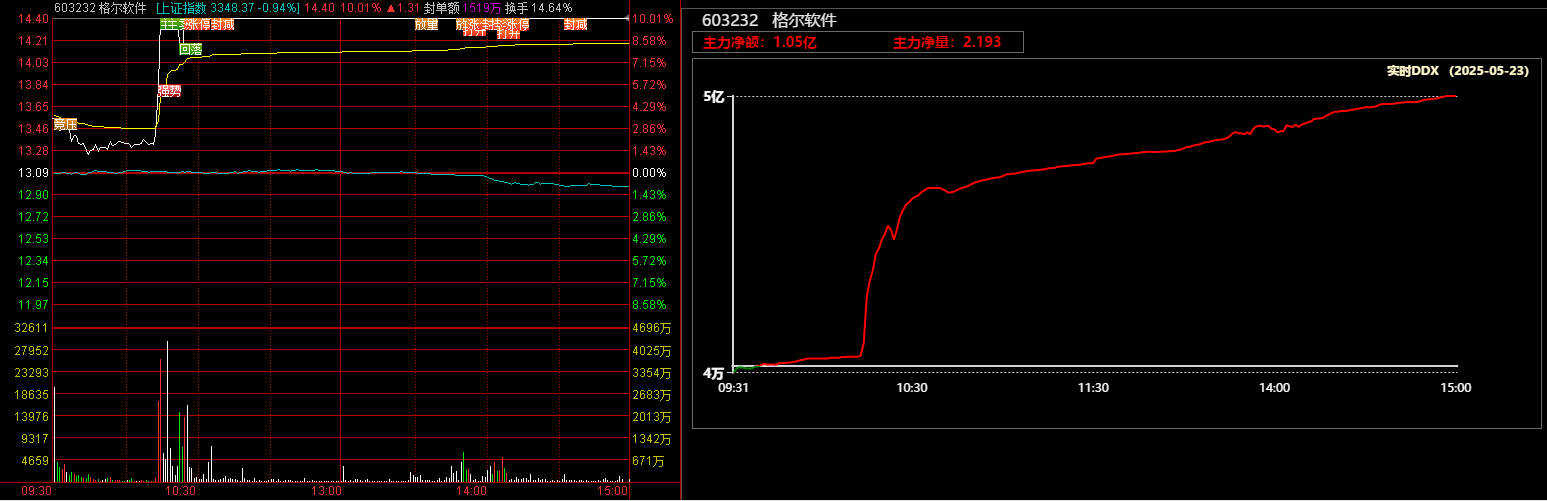Select the 603232 格尔软件 title in DDX panel
The height and width of the screenshot is (501, 1547).
[769, 20]
